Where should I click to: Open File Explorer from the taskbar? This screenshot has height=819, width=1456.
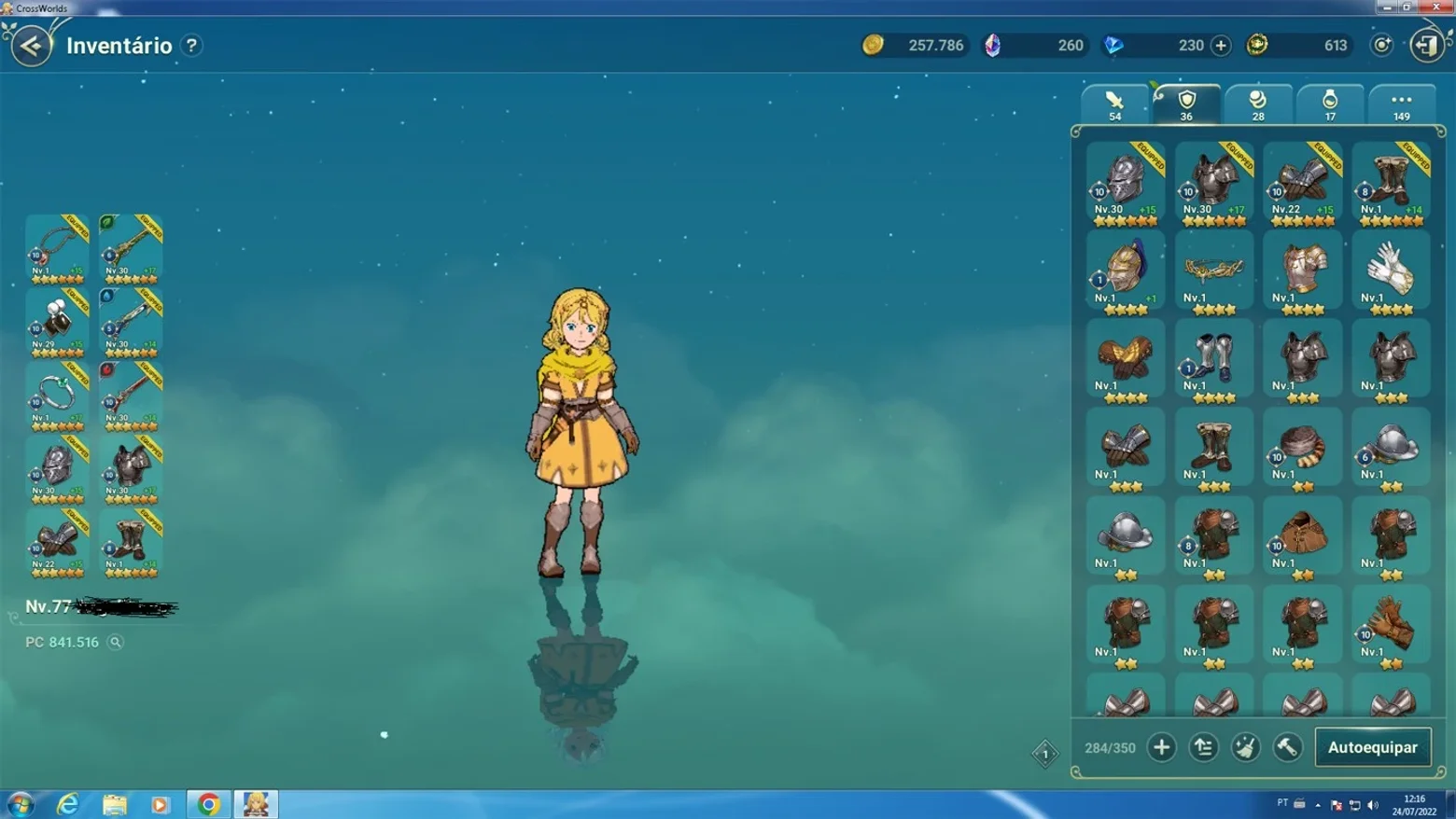pos(115,804)
